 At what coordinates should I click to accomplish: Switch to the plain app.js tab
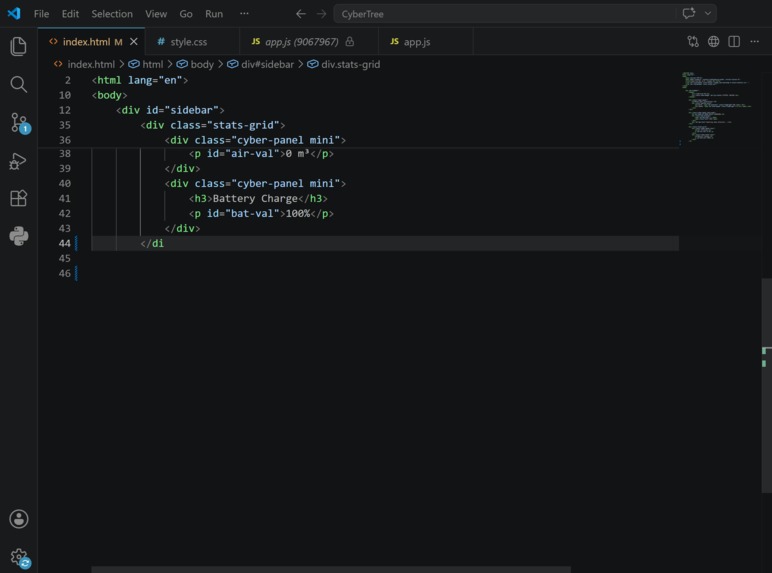pyautogui.click(x=425, y=42)
